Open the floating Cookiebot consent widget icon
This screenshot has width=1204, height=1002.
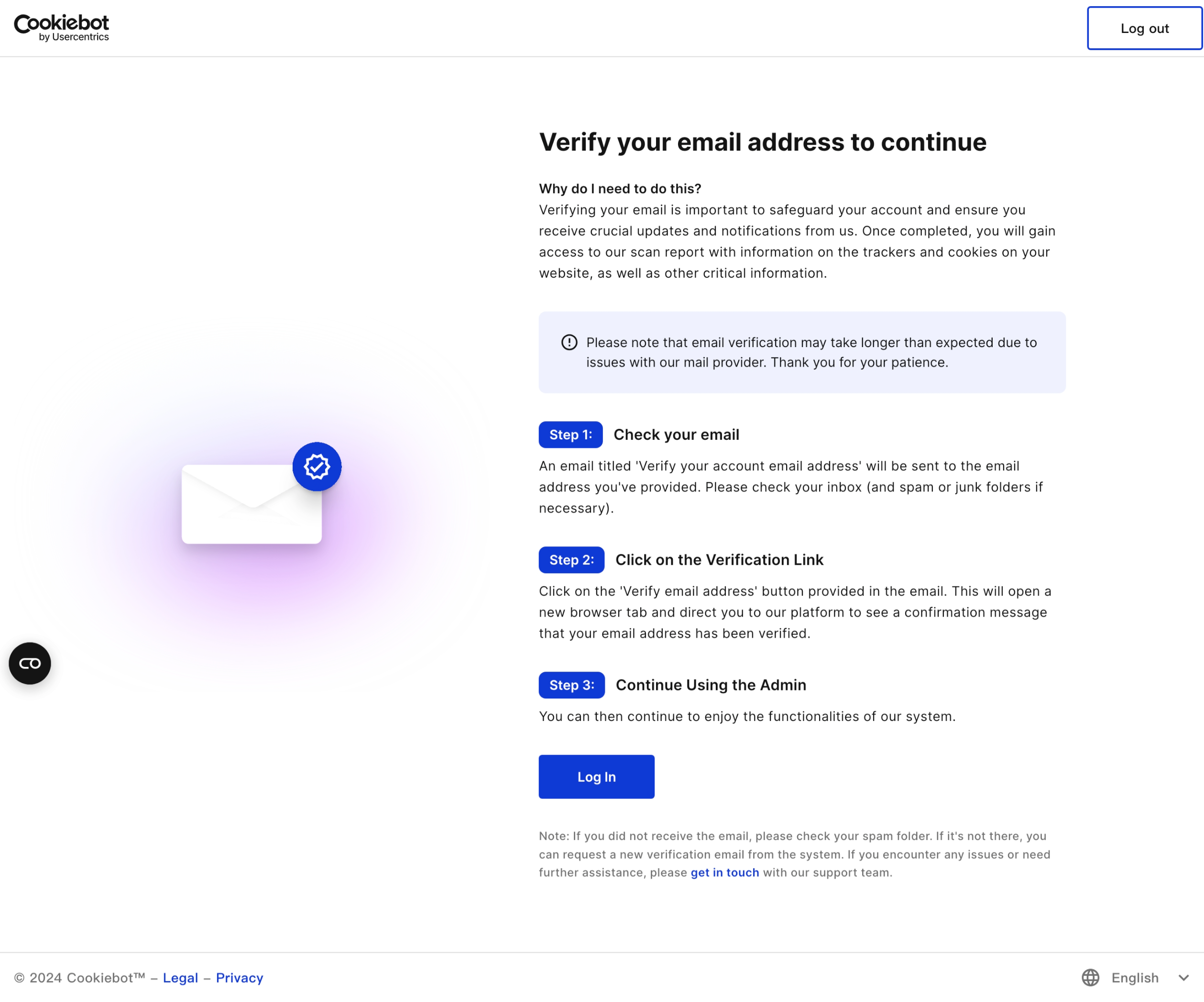coord(30,663)
